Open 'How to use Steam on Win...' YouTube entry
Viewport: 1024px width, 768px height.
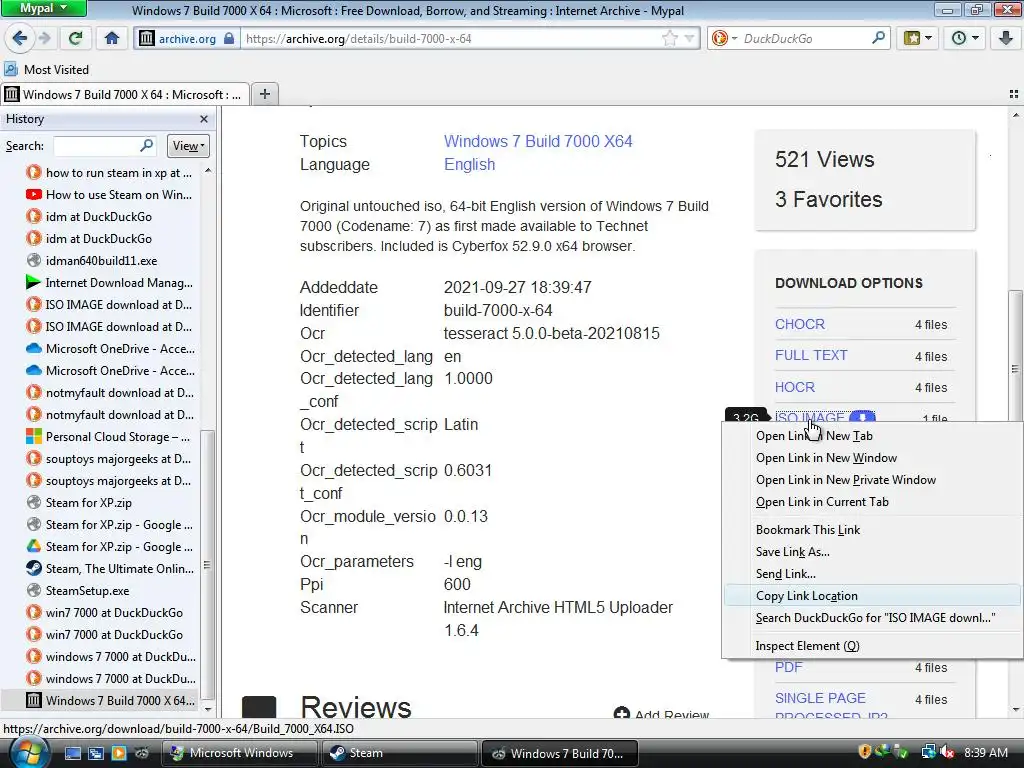tap(109, 195)
